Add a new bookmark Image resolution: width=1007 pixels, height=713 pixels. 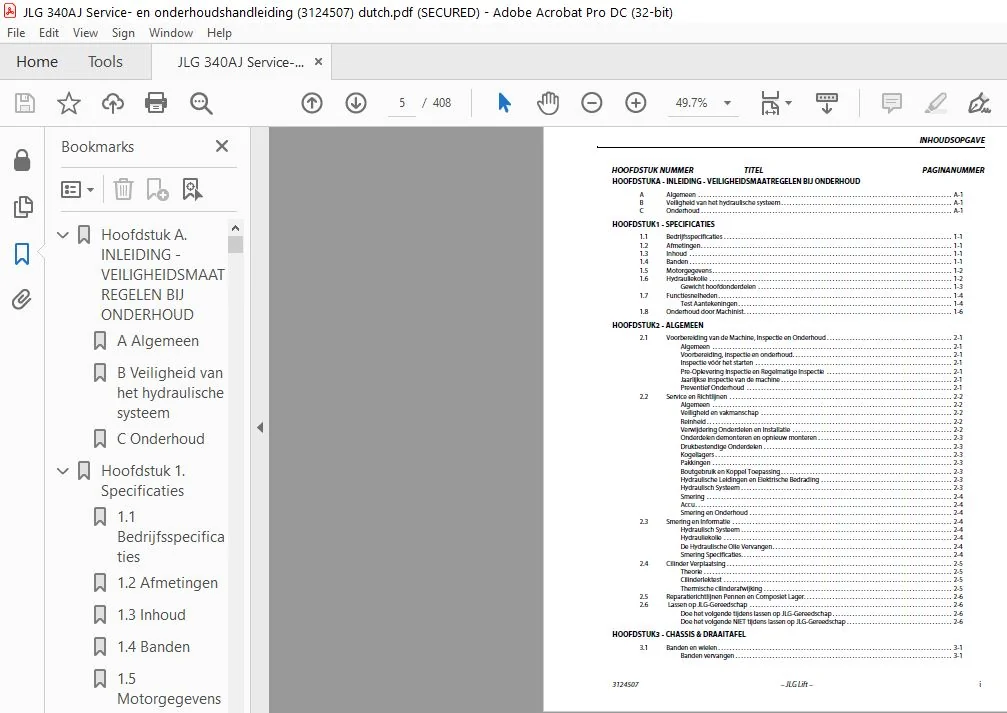pos(157,189)
